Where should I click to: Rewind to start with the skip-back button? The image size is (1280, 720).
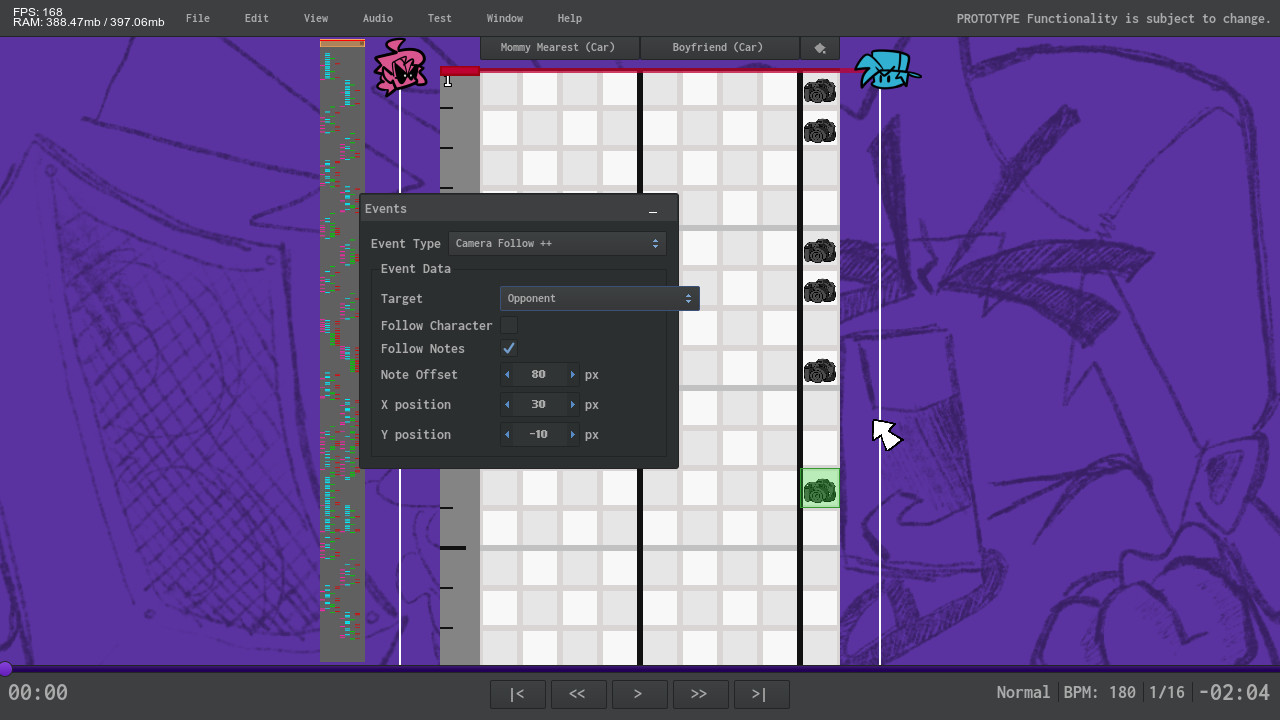(517, 694)
